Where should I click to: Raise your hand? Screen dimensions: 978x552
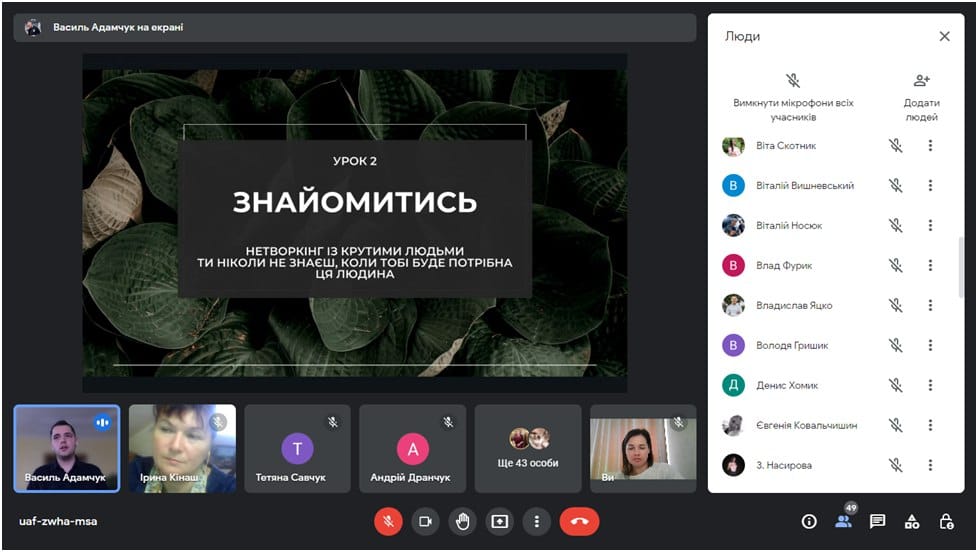[462, 521]
